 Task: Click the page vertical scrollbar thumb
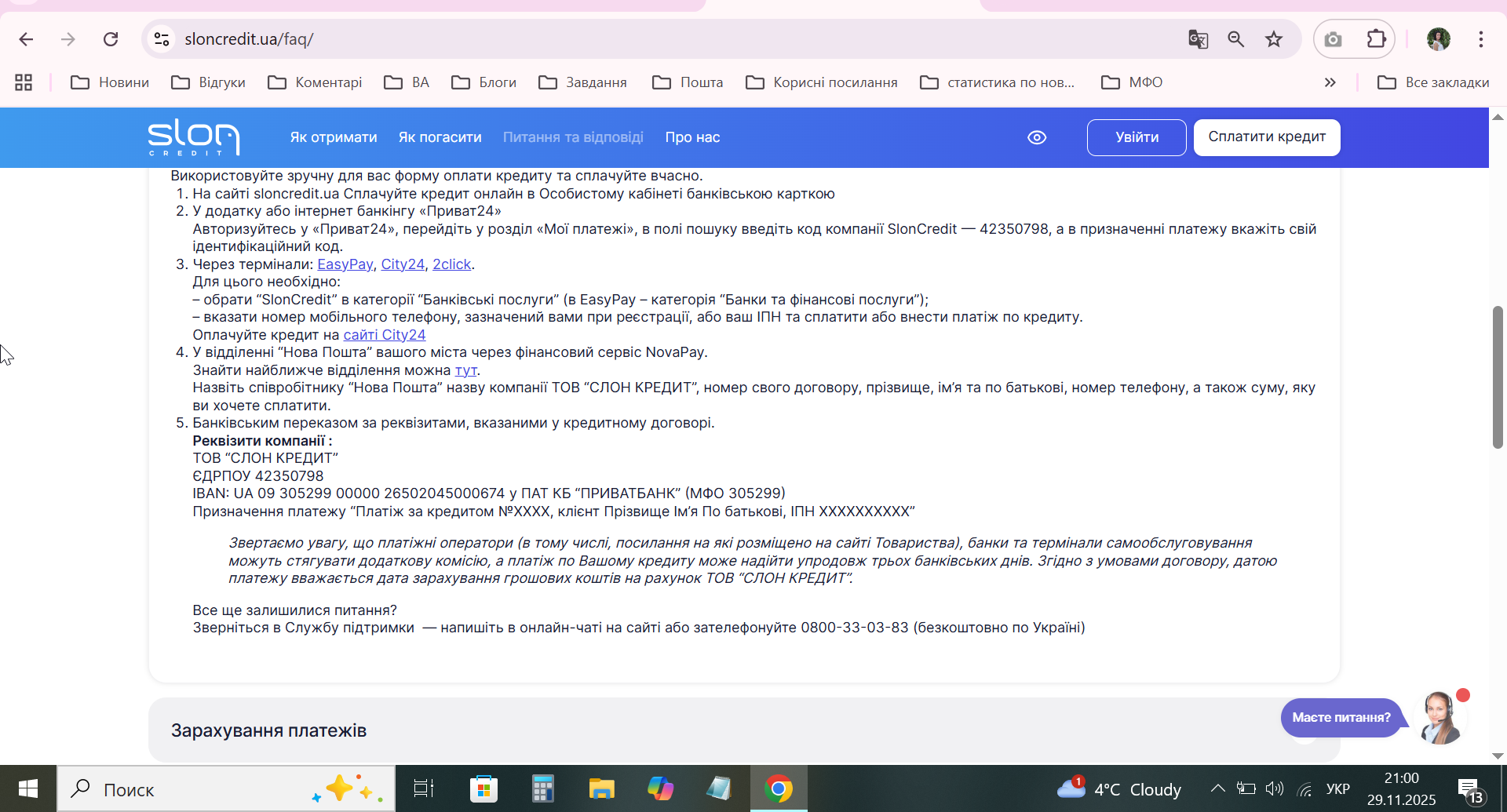click(x=1498, y=377)
